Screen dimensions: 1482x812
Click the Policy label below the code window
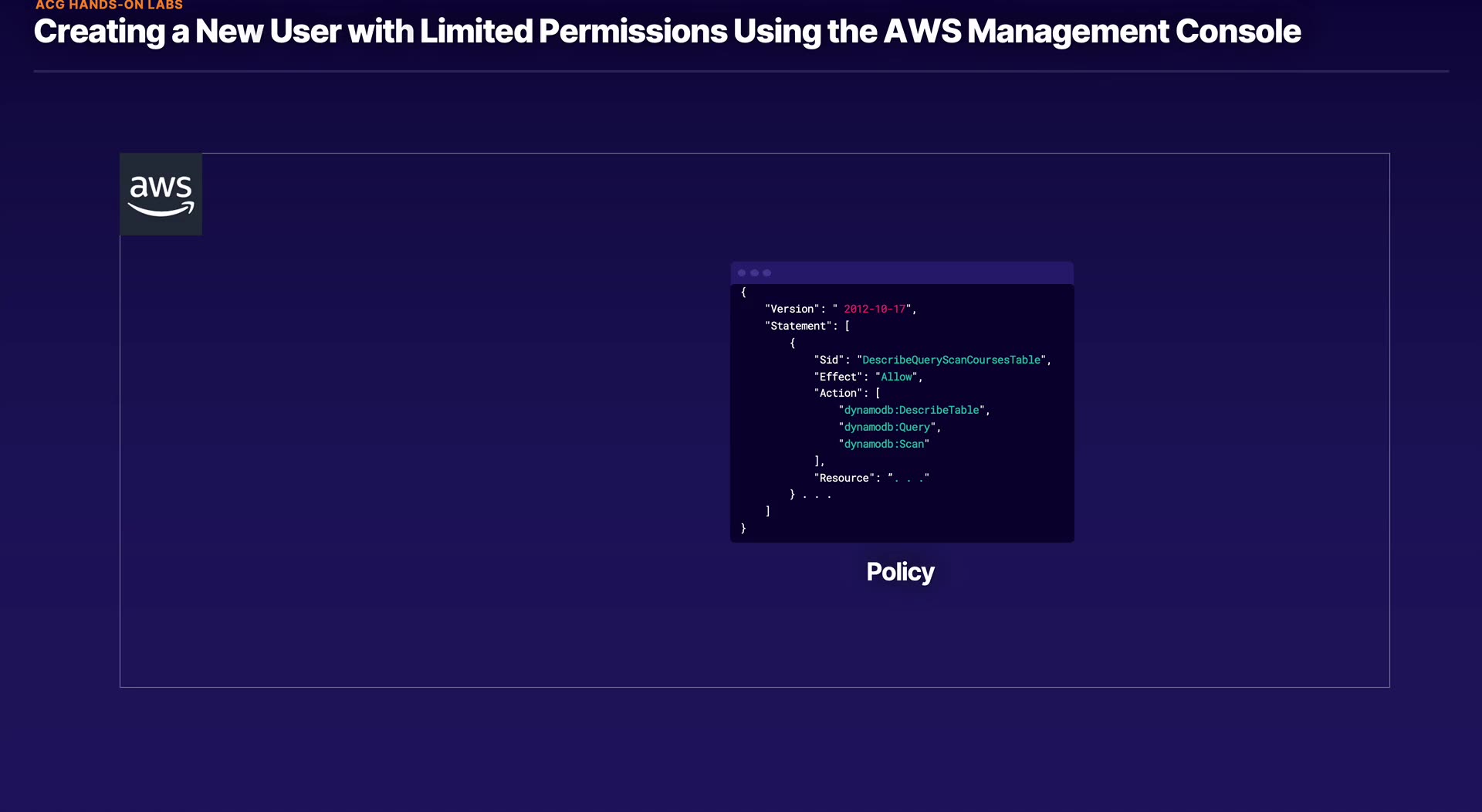point(900,572)
